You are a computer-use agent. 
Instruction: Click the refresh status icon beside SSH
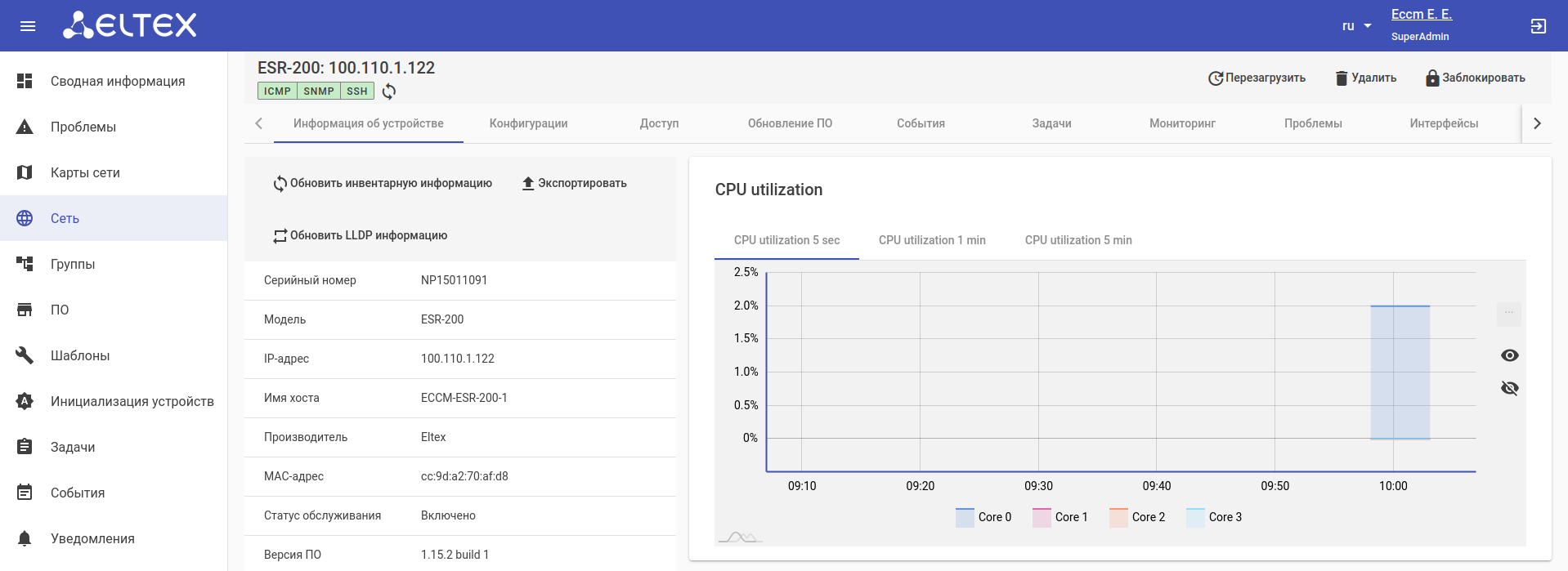[389, 91]
